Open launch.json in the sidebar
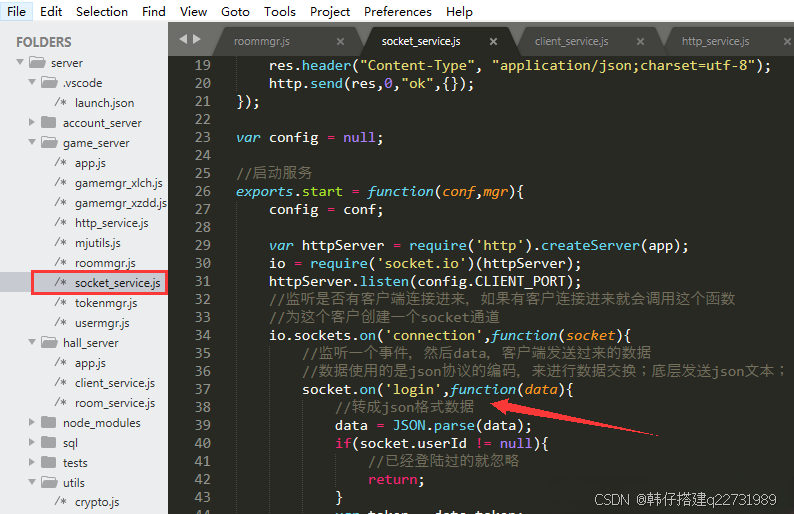 pos(104,103)
